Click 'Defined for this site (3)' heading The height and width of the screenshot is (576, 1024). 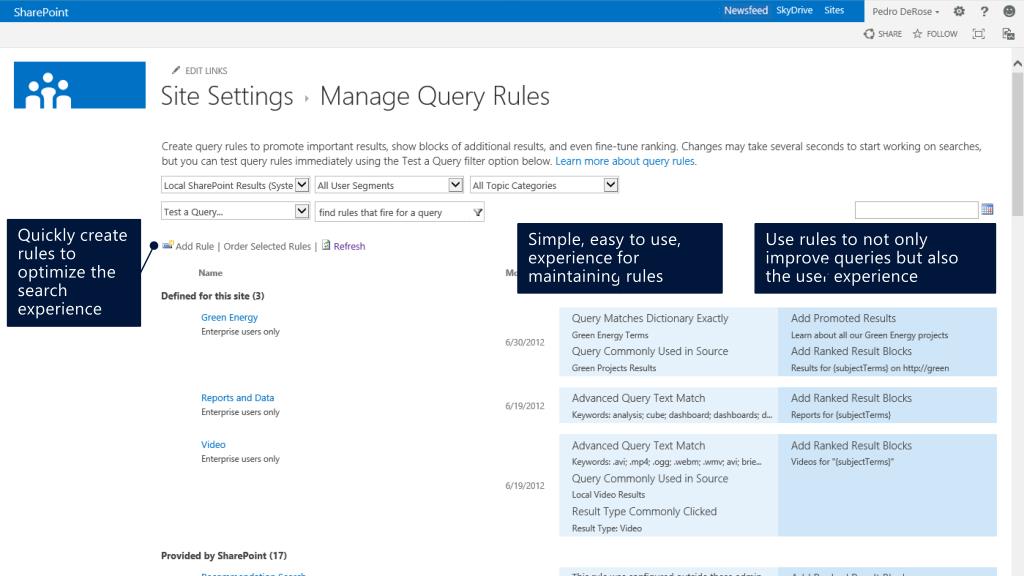(213, 296)
